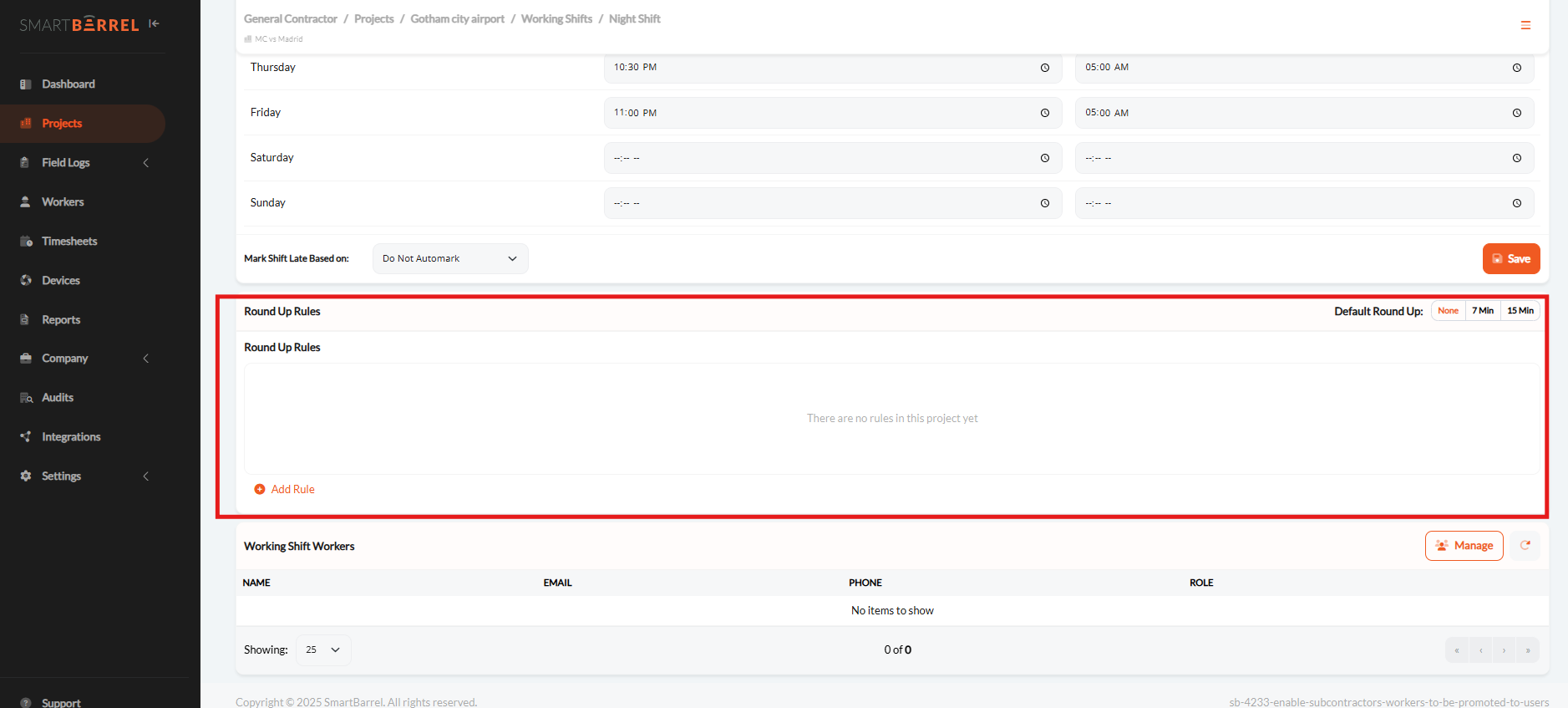The height and width of the screenshot is (708, 1568).
Task: Click the SmartBarrel logo
Action: tap(79, 25)
